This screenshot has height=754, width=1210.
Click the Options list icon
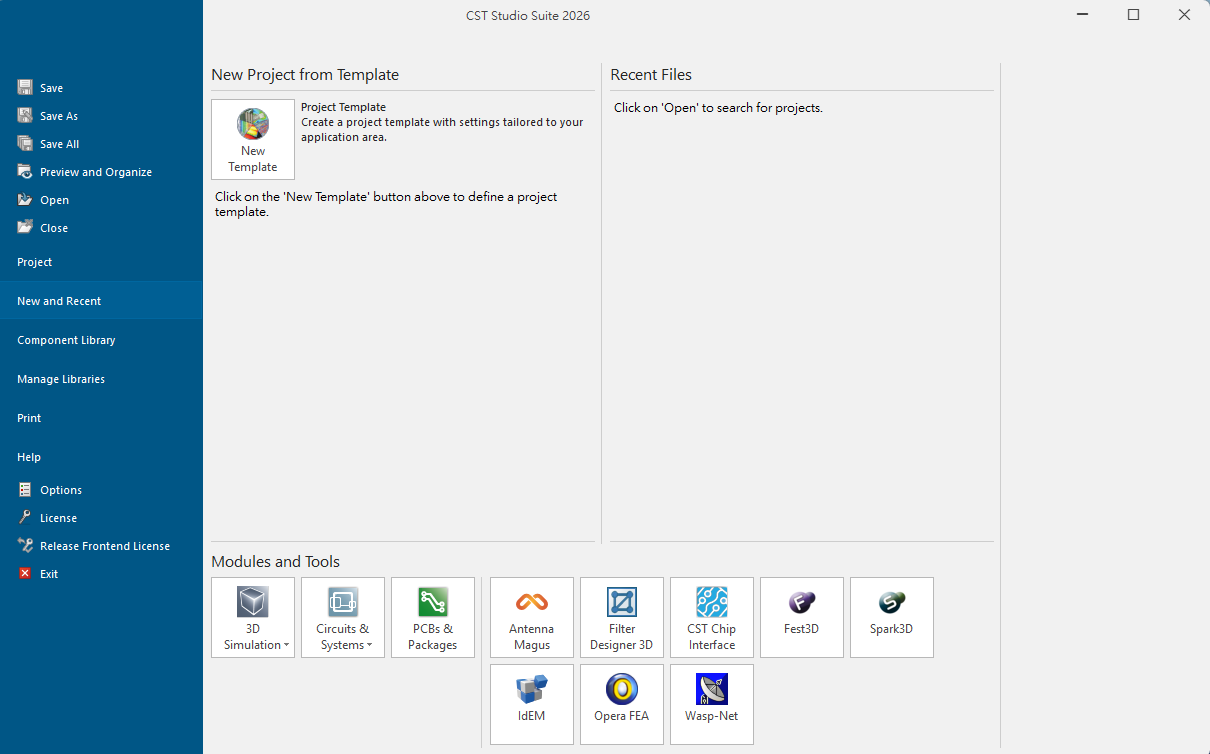tap(25, 490)
